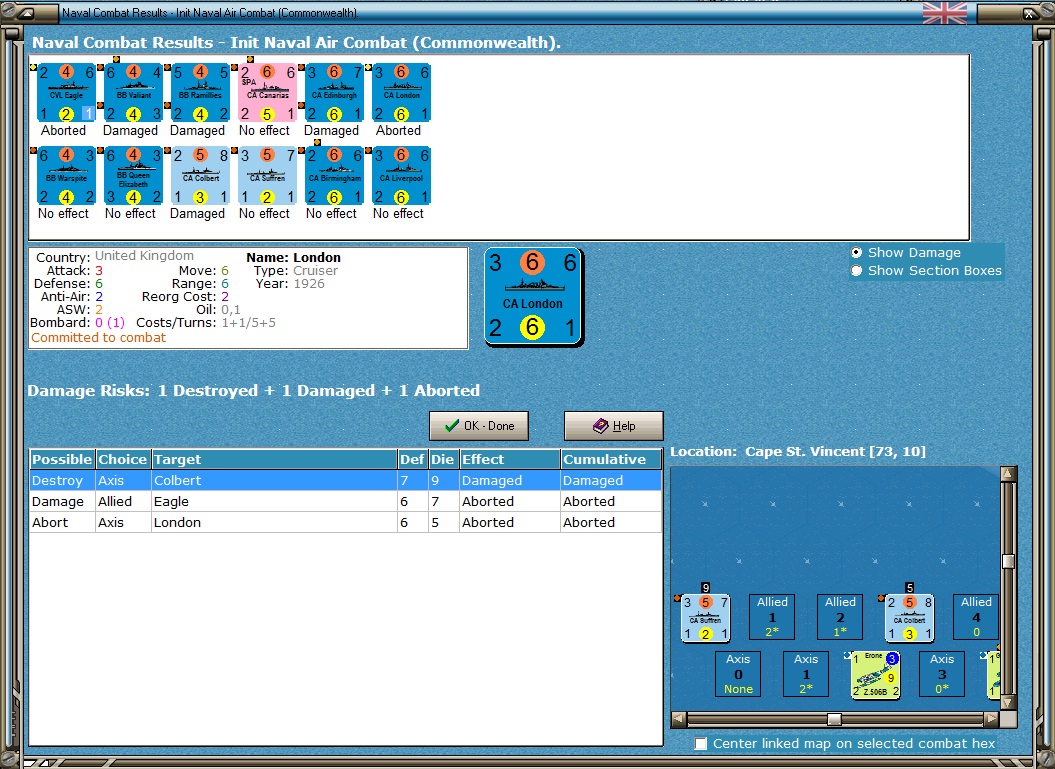Click the Cumulative column header
Image resolution: width=1055 pixels, height=769 pixels.
tap(611, 460)
